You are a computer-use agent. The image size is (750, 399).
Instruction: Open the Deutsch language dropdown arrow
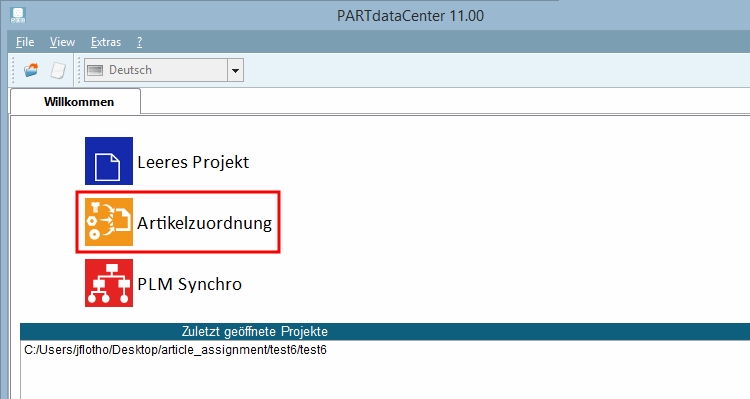(235, 70)
